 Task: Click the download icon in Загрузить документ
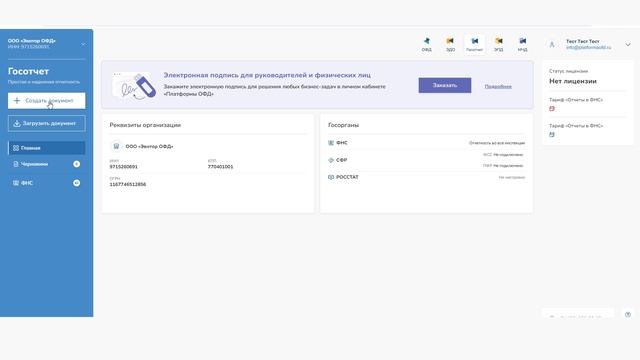coord(17,123)
